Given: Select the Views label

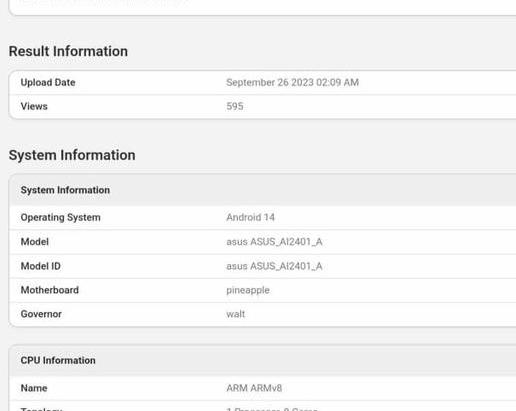Looking at the screenshot, I should 34,106.
